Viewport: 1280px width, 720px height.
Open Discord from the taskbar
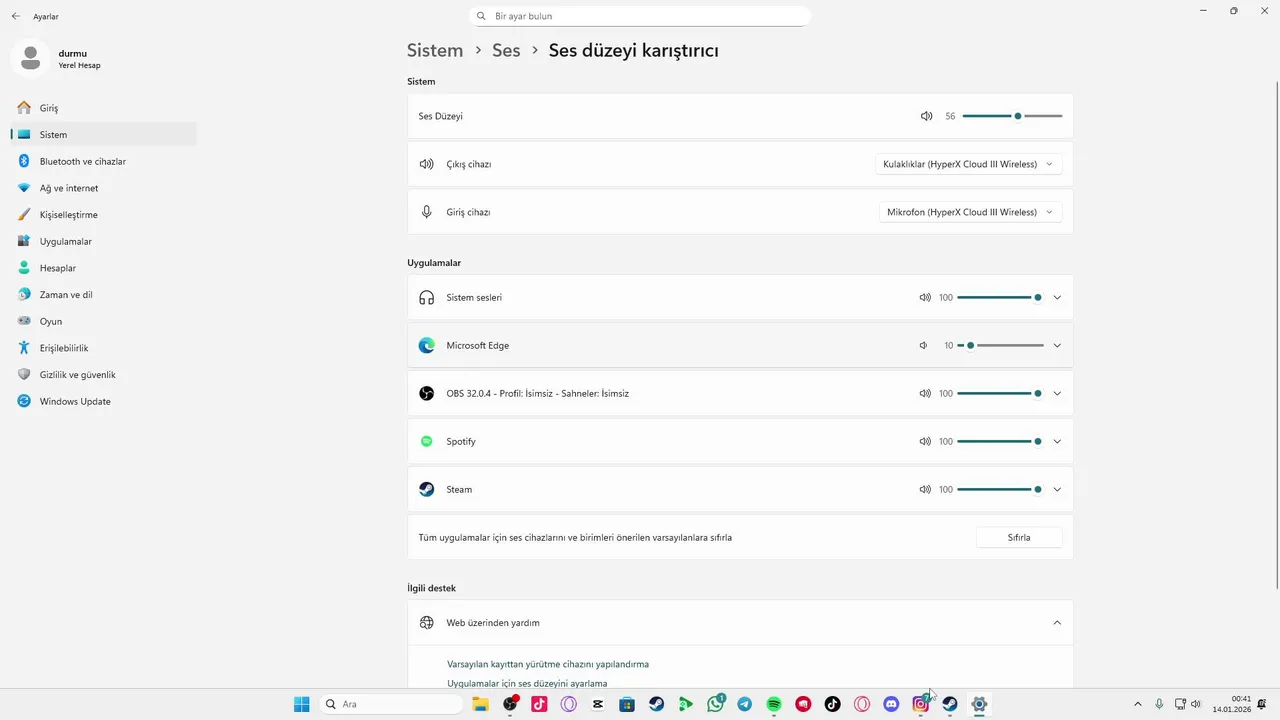(891, 704)
